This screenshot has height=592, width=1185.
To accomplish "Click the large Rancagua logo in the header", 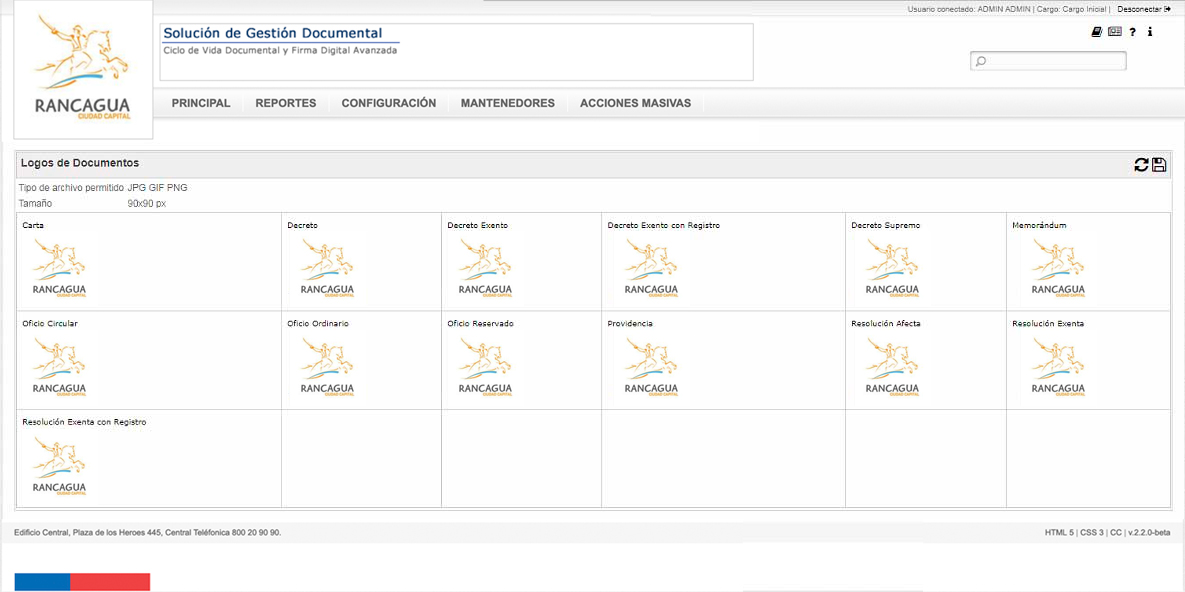I will (83, 70).
